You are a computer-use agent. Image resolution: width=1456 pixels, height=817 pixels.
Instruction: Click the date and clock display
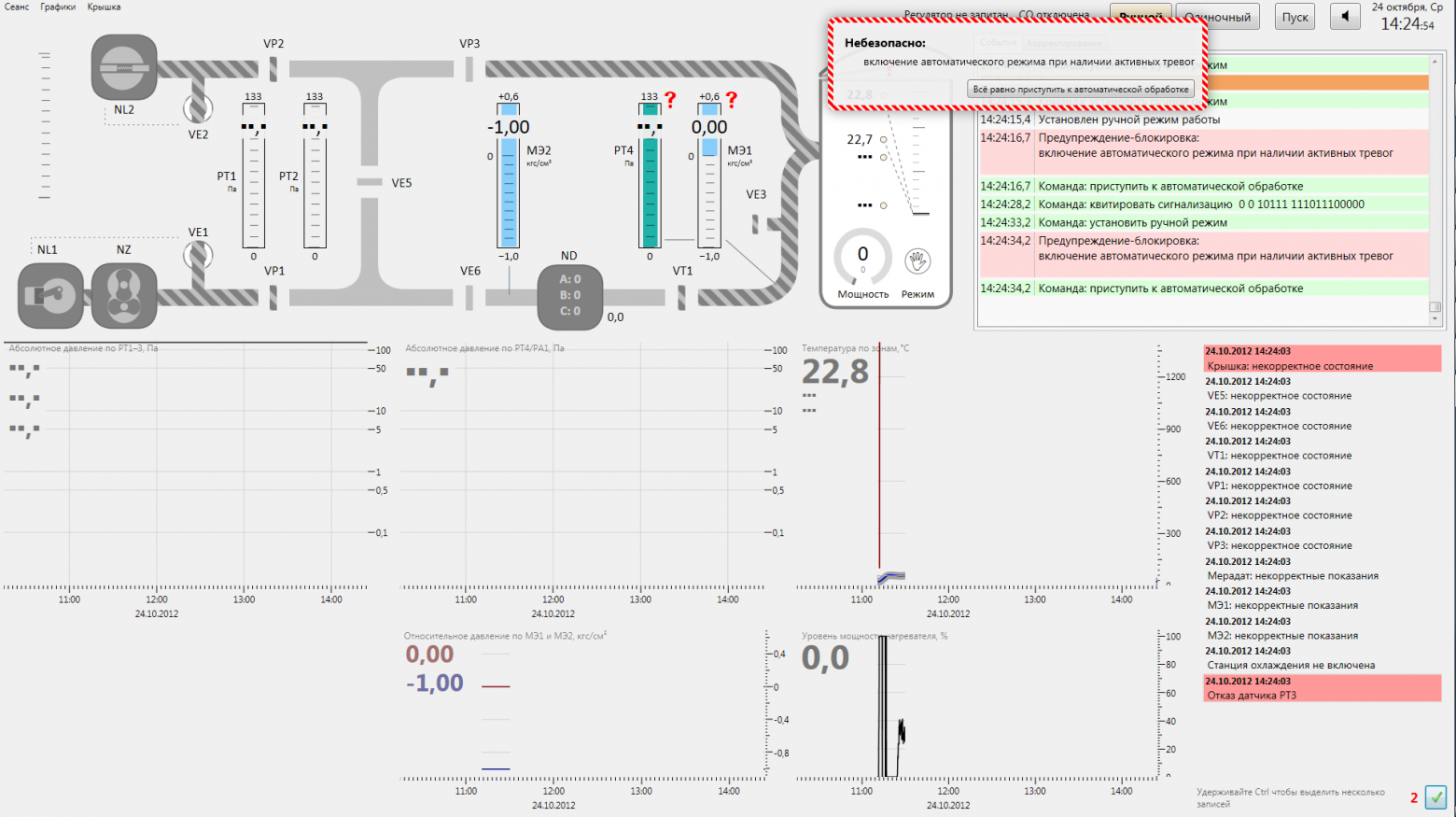pos(1407,17)
